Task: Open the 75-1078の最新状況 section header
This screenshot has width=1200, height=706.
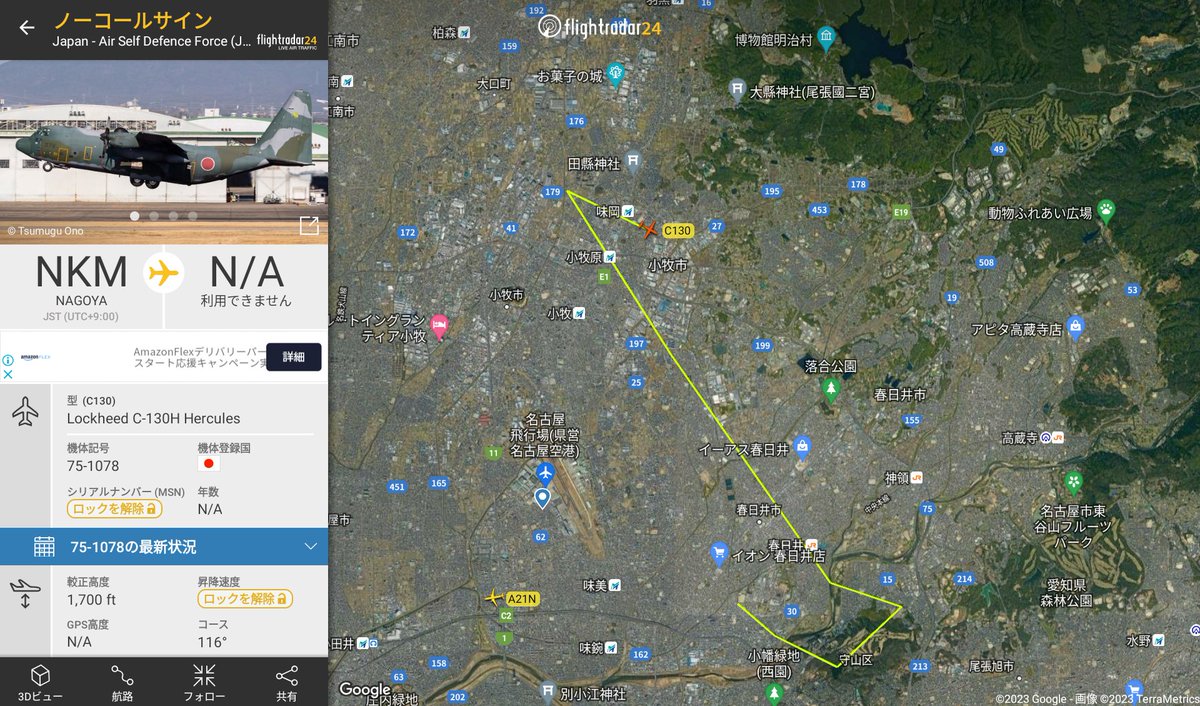Action: tap(164, 546)
